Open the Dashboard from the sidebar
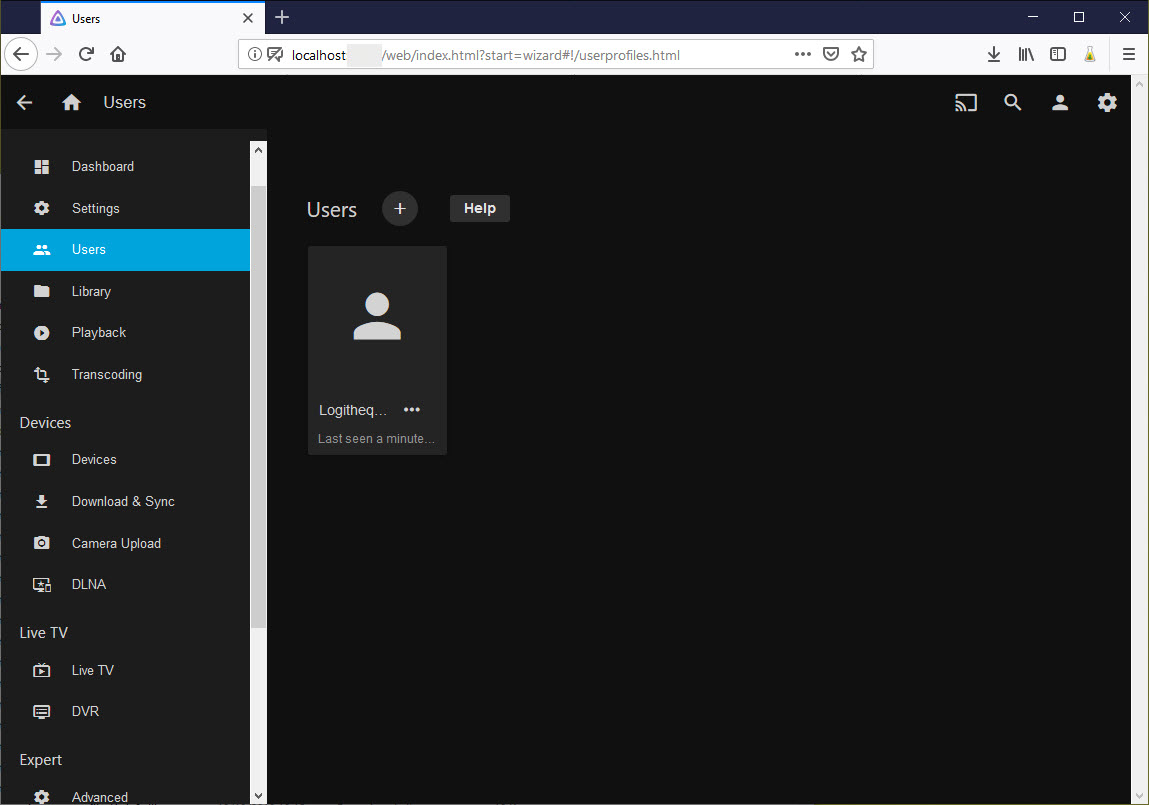The image size is (1149, 805). [103, 166]
